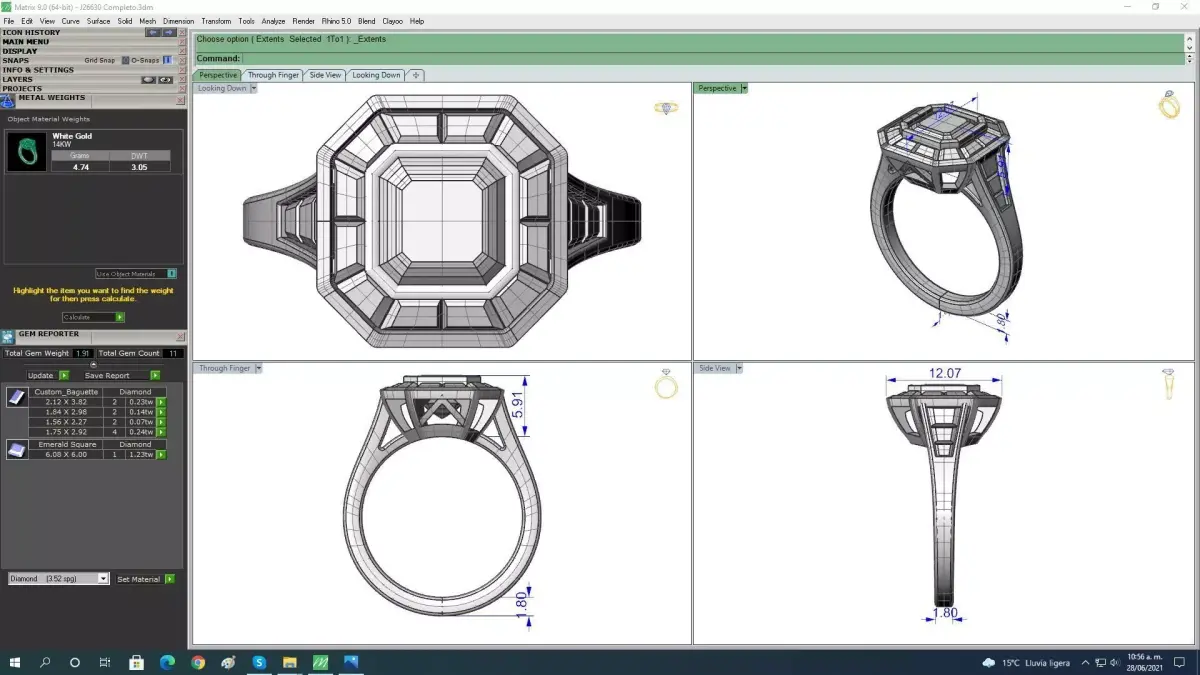
Task: Click green arrow for 6.08 X 6.00 row
Action: tap(160, 455)
